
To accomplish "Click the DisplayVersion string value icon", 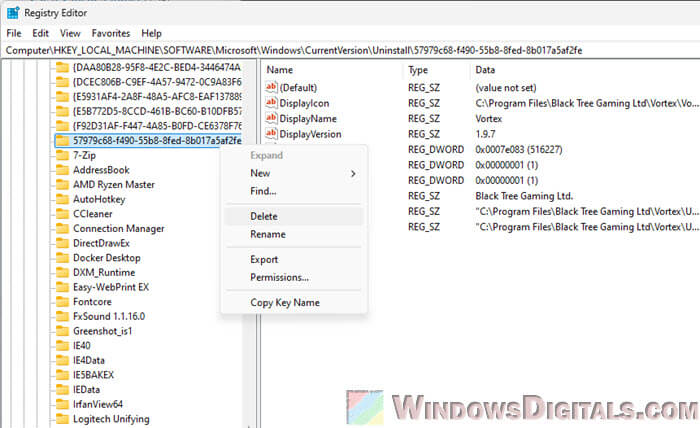I will tap(271, 133).
